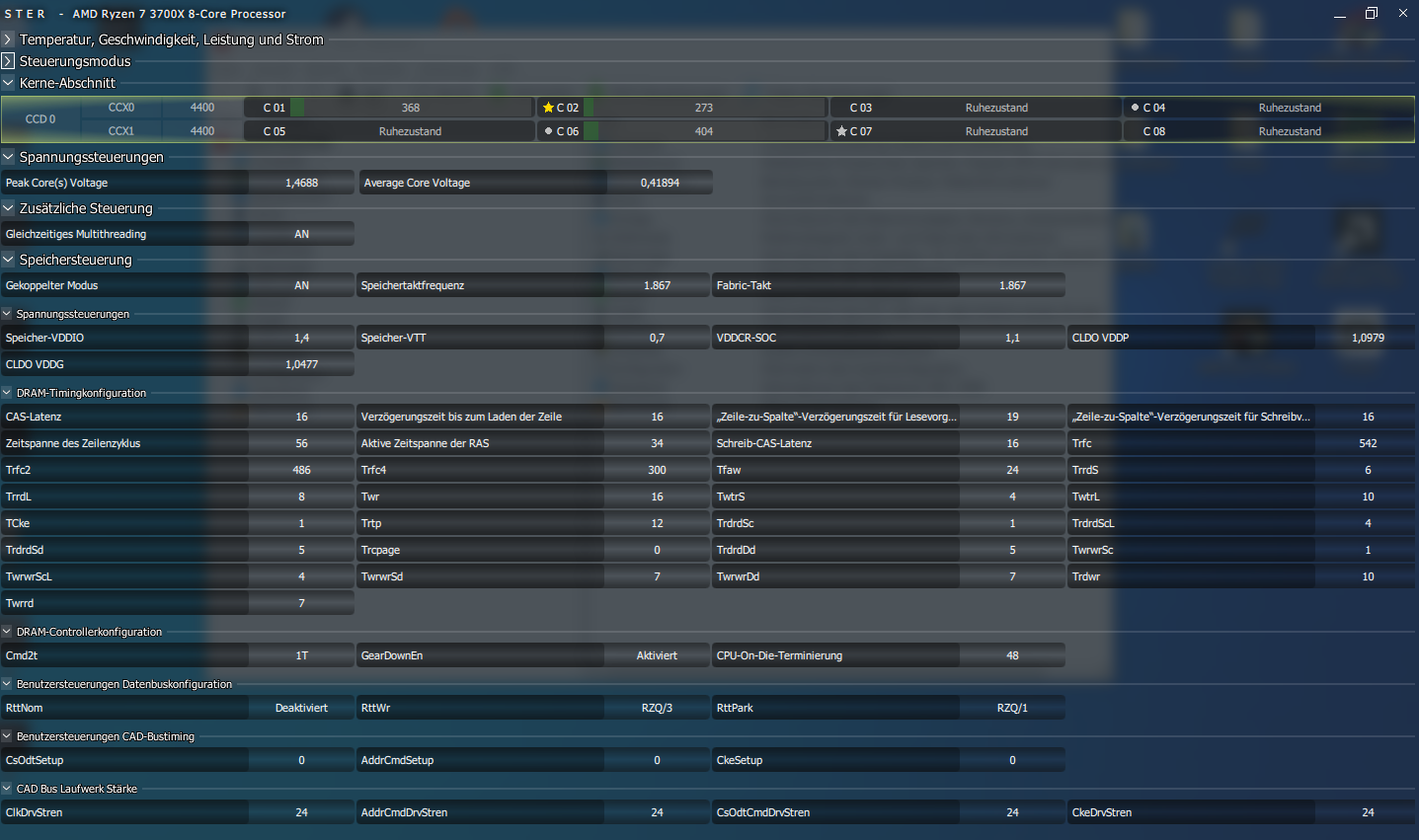Click TrrdS value 6
Screen dimensions: 1419x840
[1368, 470]
